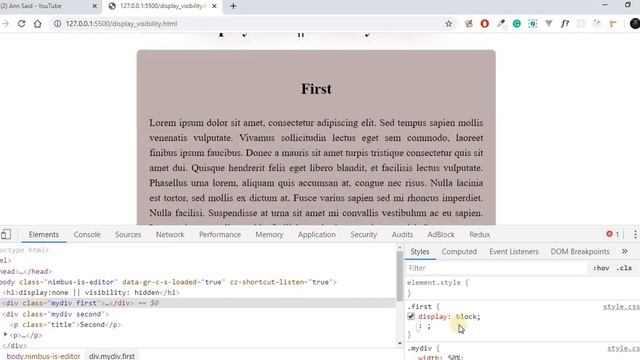
Task: Expand the collapsed <p> node arrow
Action: pyautogui.click(x=5, y=335)
